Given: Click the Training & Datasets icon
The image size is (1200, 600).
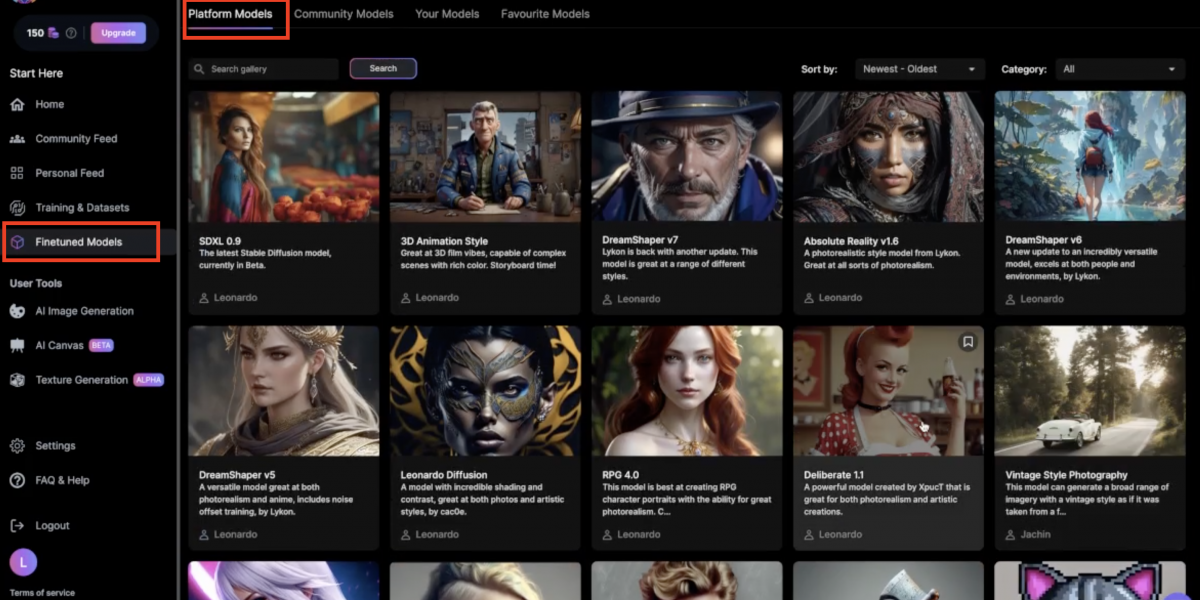Looking at the screenshot, I should point(17,208).
